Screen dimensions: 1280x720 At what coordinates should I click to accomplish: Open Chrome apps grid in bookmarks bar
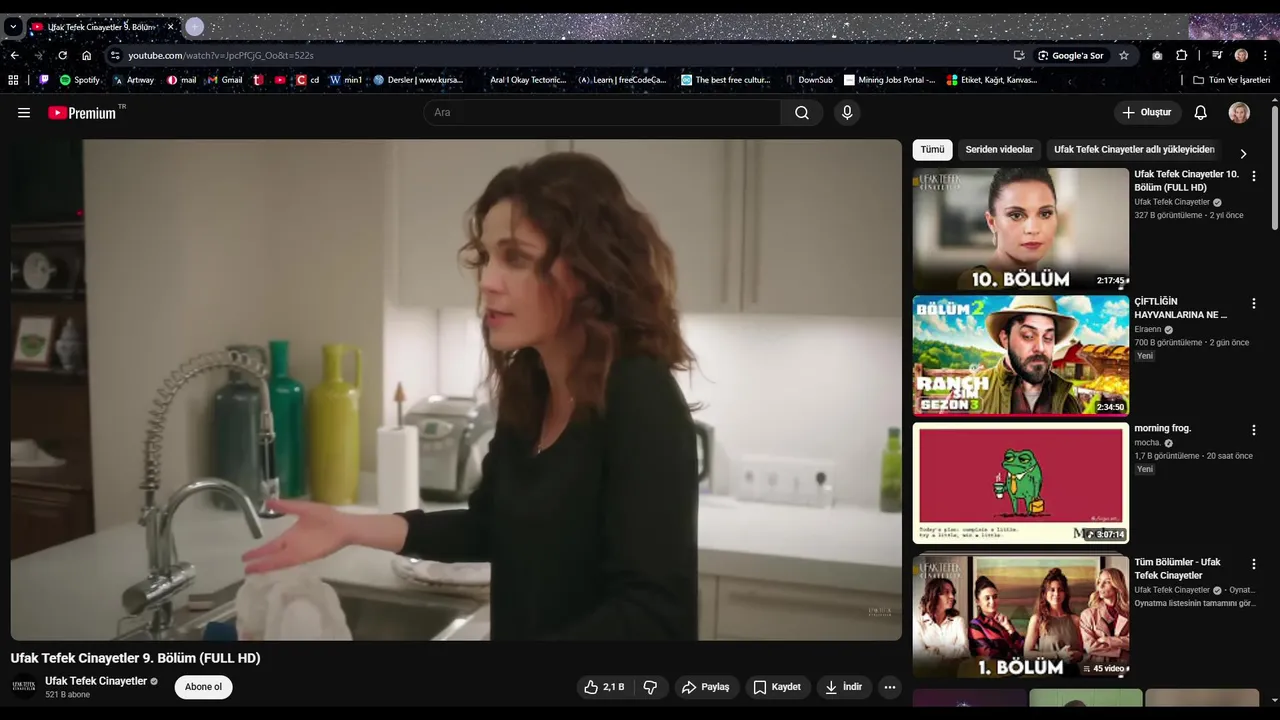pos(13,80)
